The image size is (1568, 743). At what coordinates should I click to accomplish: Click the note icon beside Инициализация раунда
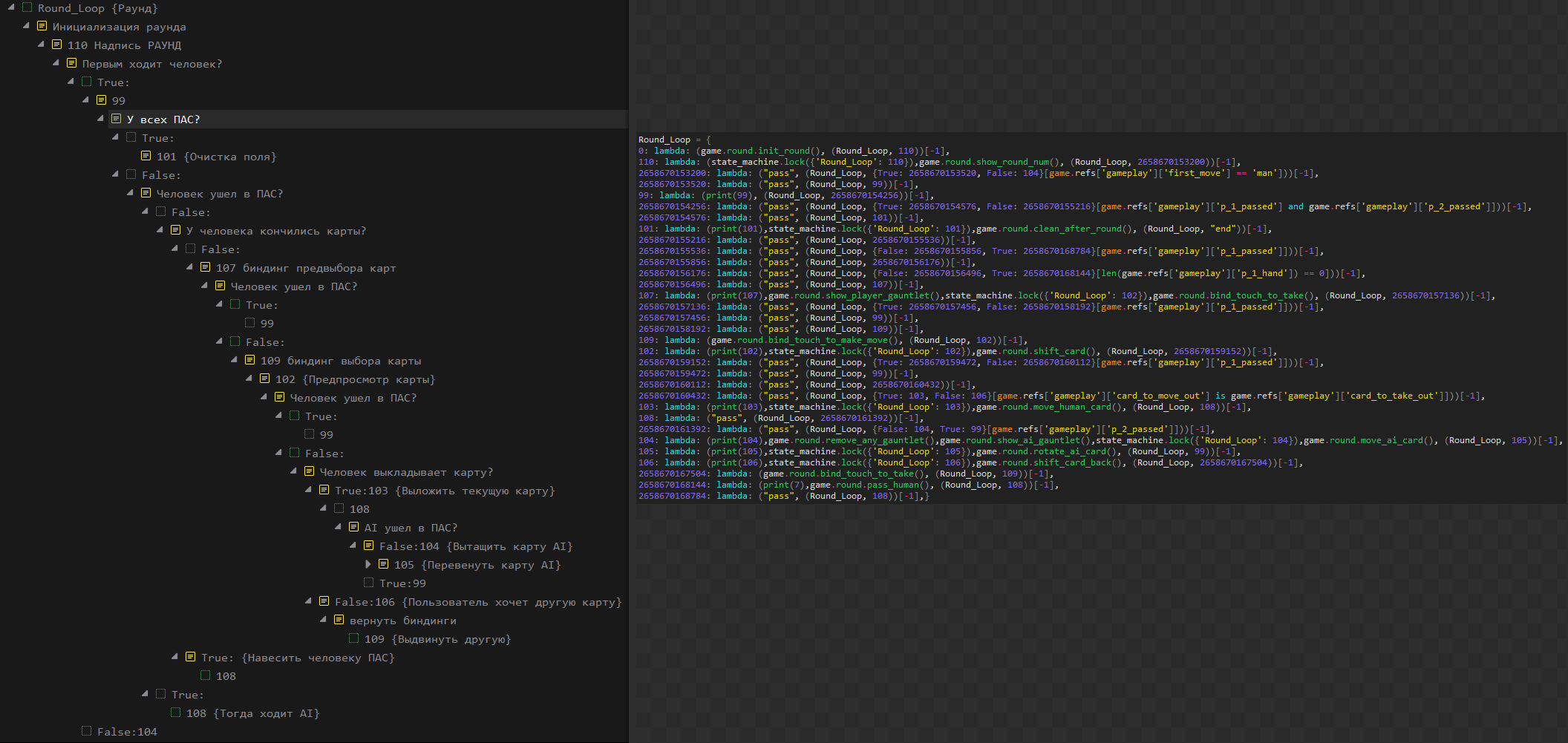(42, 26)
